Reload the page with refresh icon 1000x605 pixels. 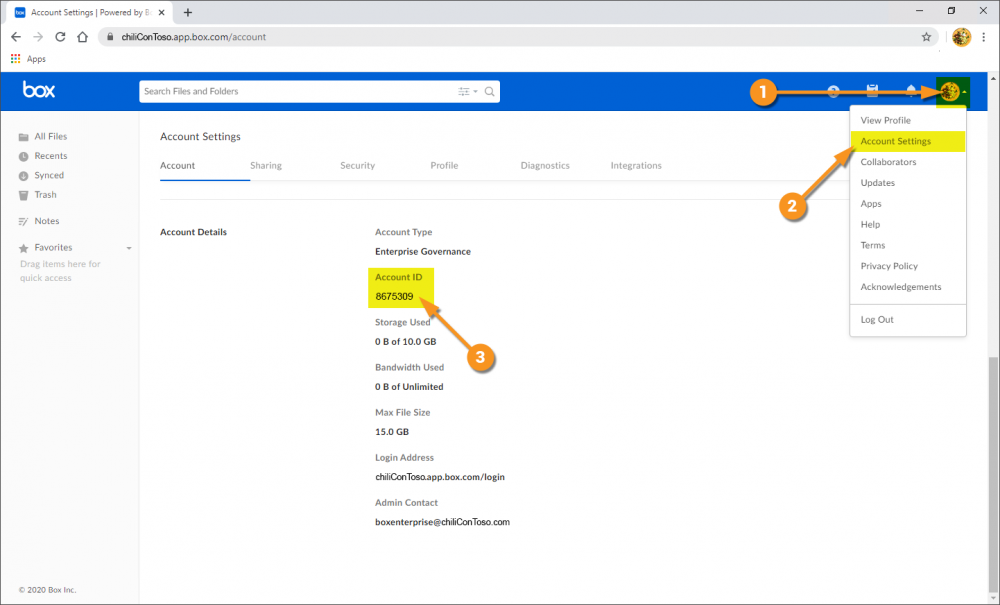60,37
